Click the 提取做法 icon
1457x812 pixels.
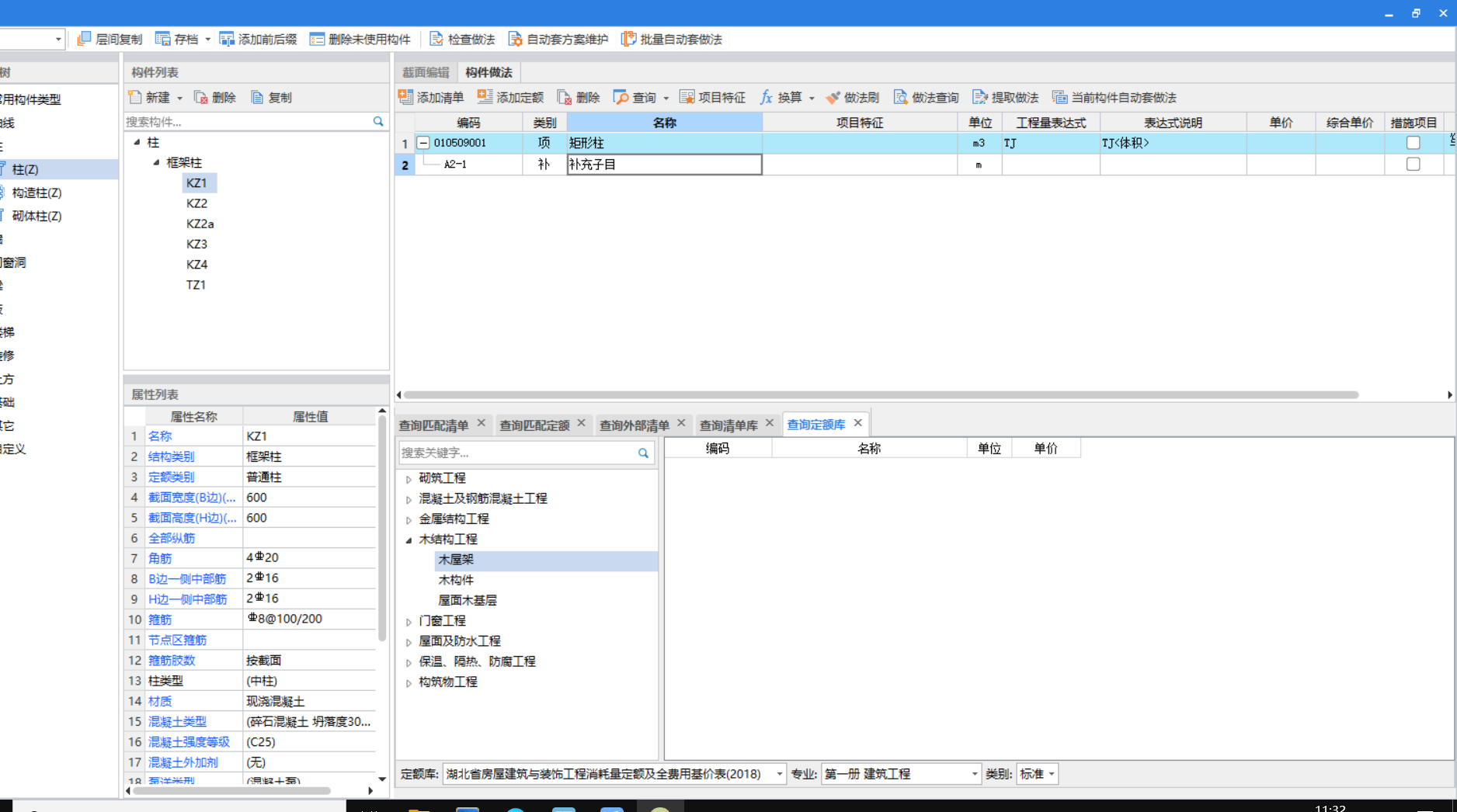(980, 97)
